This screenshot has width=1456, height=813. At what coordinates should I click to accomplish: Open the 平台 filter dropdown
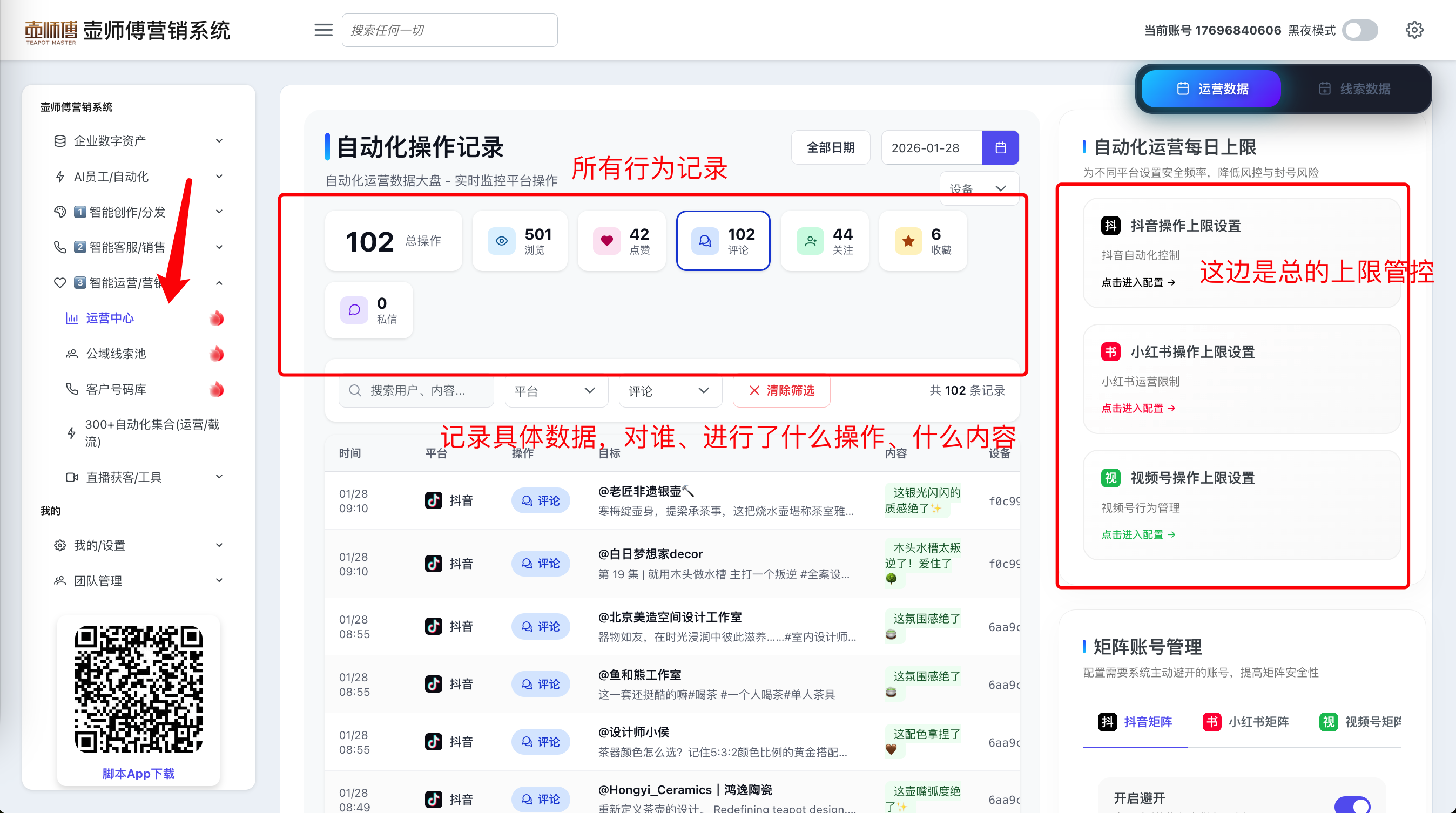[556, 391]
